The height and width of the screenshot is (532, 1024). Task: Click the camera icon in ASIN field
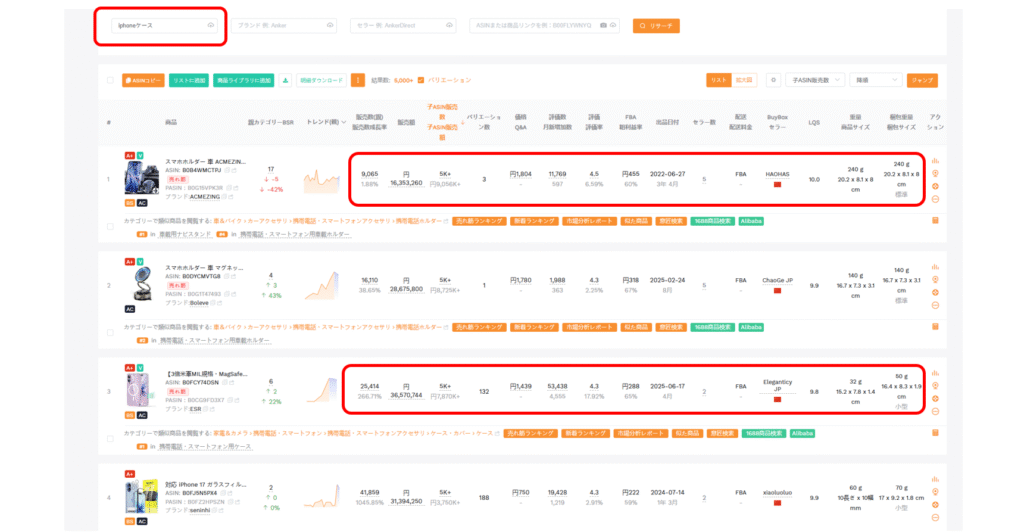[603, 26]
